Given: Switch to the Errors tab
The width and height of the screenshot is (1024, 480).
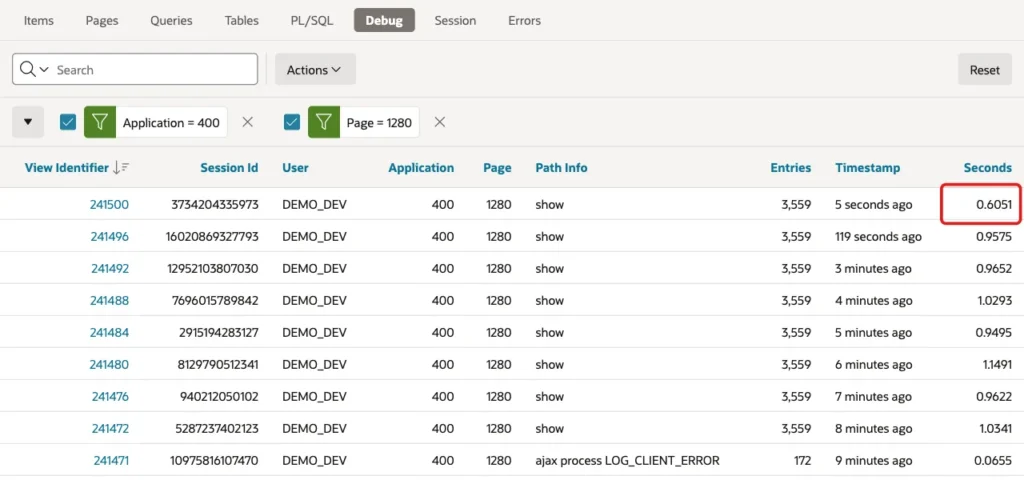Looking at the screenshot, I should pyautogui.click(x=524, y=20).
